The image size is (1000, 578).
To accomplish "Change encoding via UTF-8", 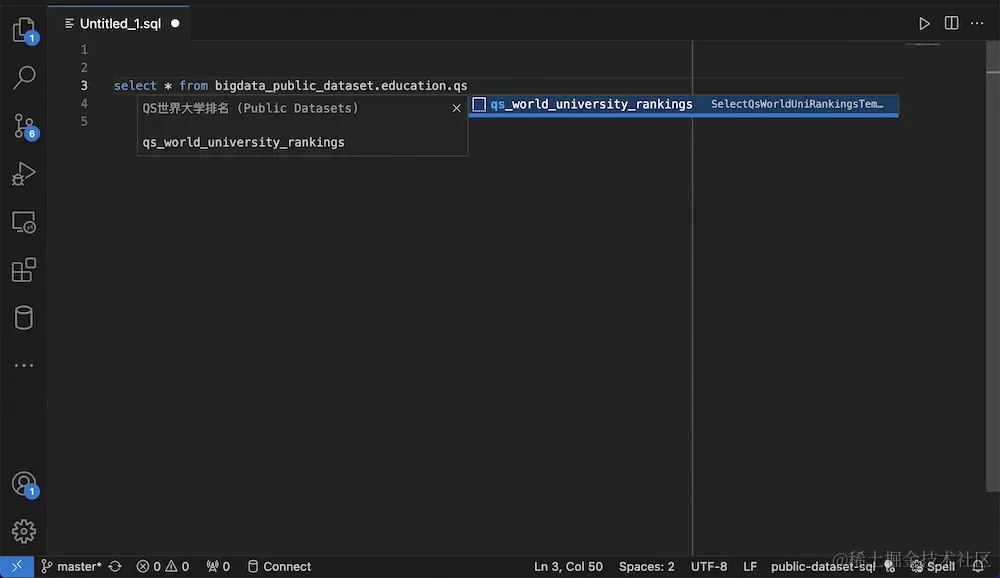I will click(x=709, y=567).
